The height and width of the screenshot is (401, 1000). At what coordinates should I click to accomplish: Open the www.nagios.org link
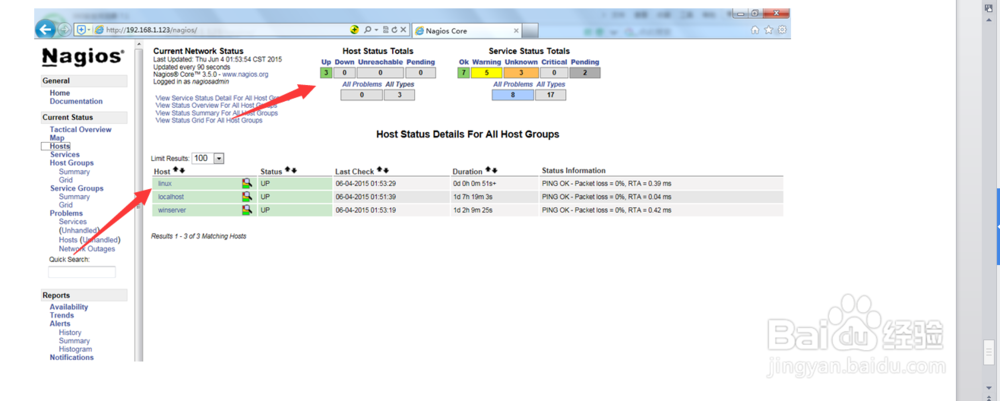[x=245, y=75]
